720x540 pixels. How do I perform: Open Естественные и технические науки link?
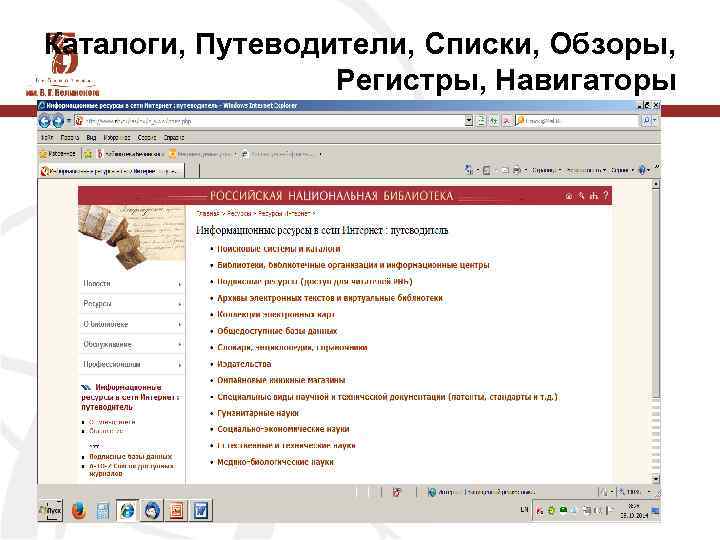[x=286, y=445]
